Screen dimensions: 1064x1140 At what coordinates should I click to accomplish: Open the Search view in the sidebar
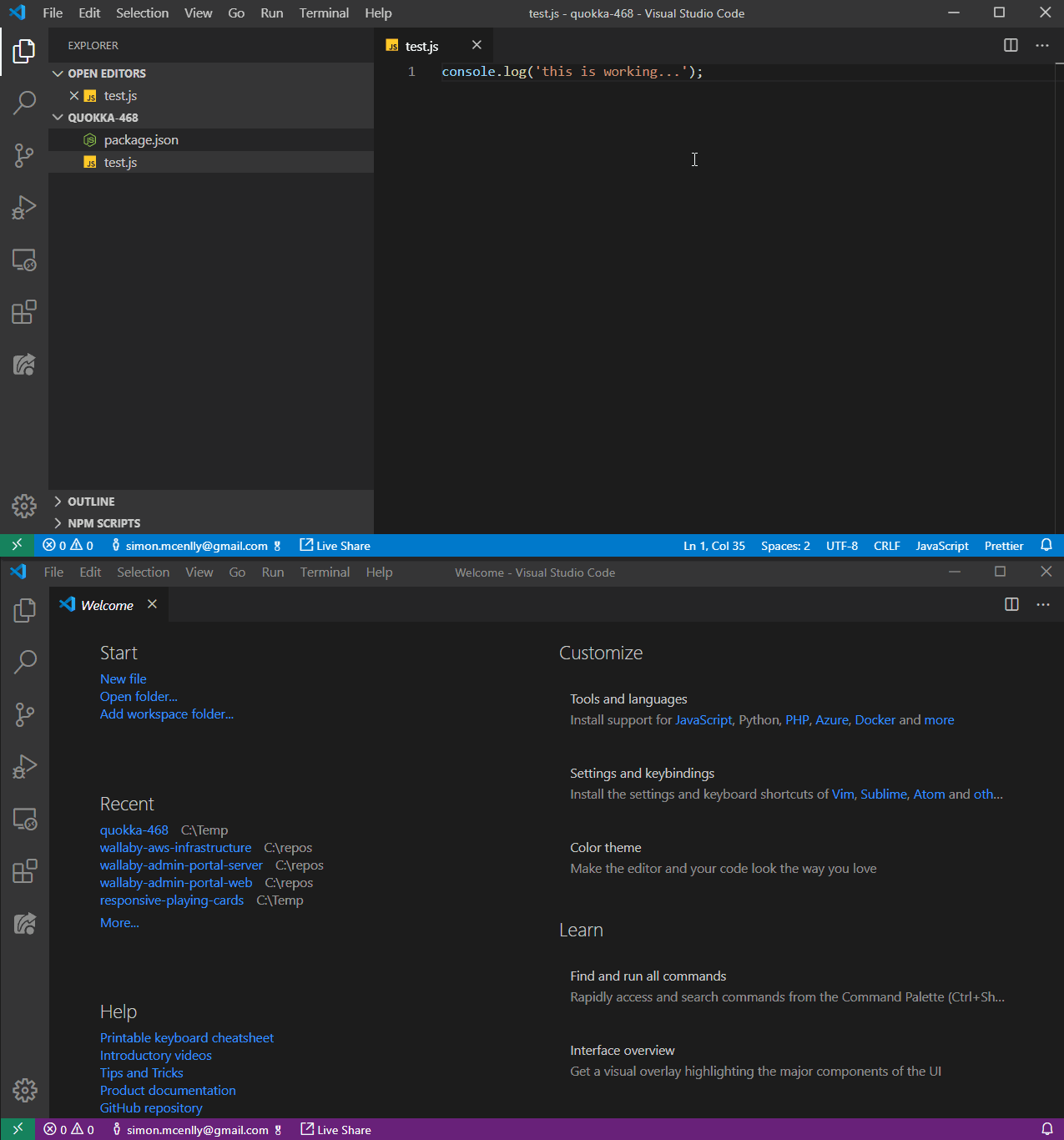pos(24,103)
